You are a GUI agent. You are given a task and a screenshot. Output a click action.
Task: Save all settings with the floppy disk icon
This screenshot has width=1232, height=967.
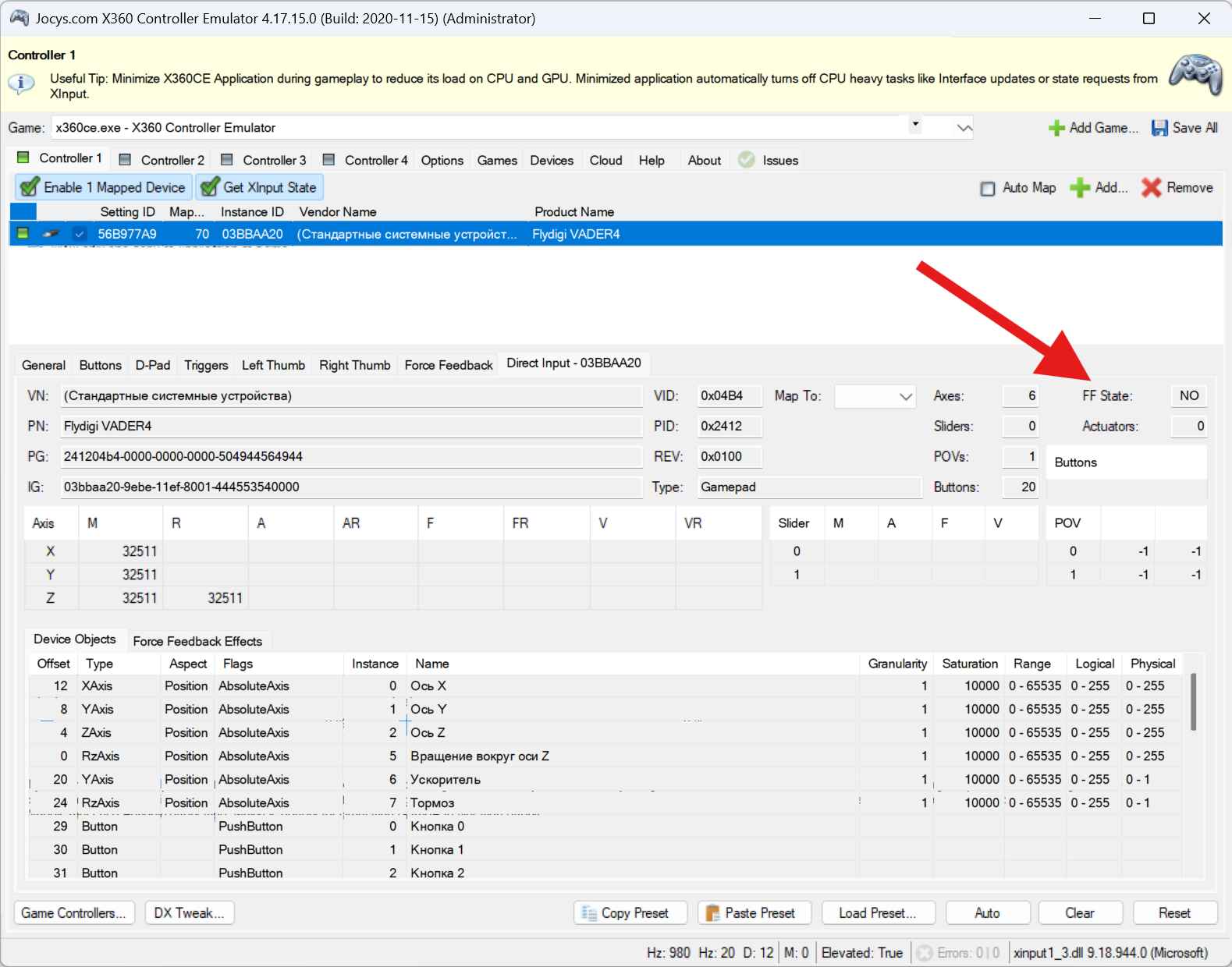(x=1184, y=128)
